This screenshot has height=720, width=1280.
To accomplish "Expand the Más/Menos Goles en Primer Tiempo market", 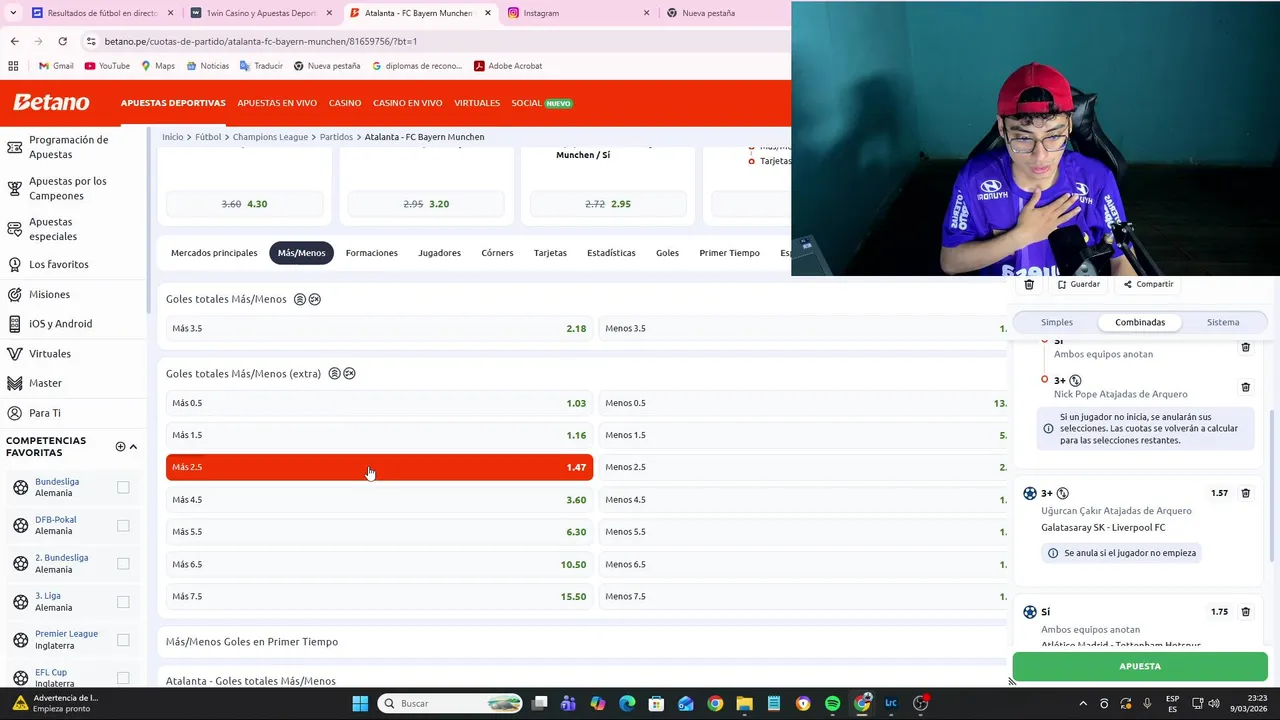I will 252,642.
